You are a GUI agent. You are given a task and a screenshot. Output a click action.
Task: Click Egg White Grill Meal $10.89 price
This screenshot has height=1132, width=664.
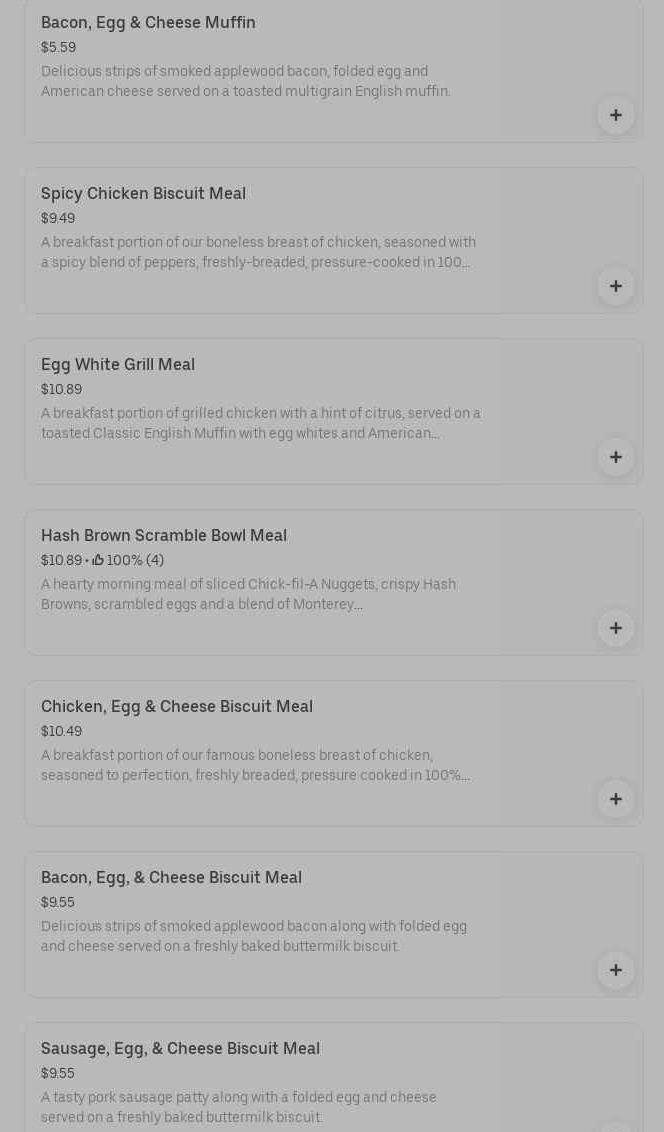tap(61, 389)
